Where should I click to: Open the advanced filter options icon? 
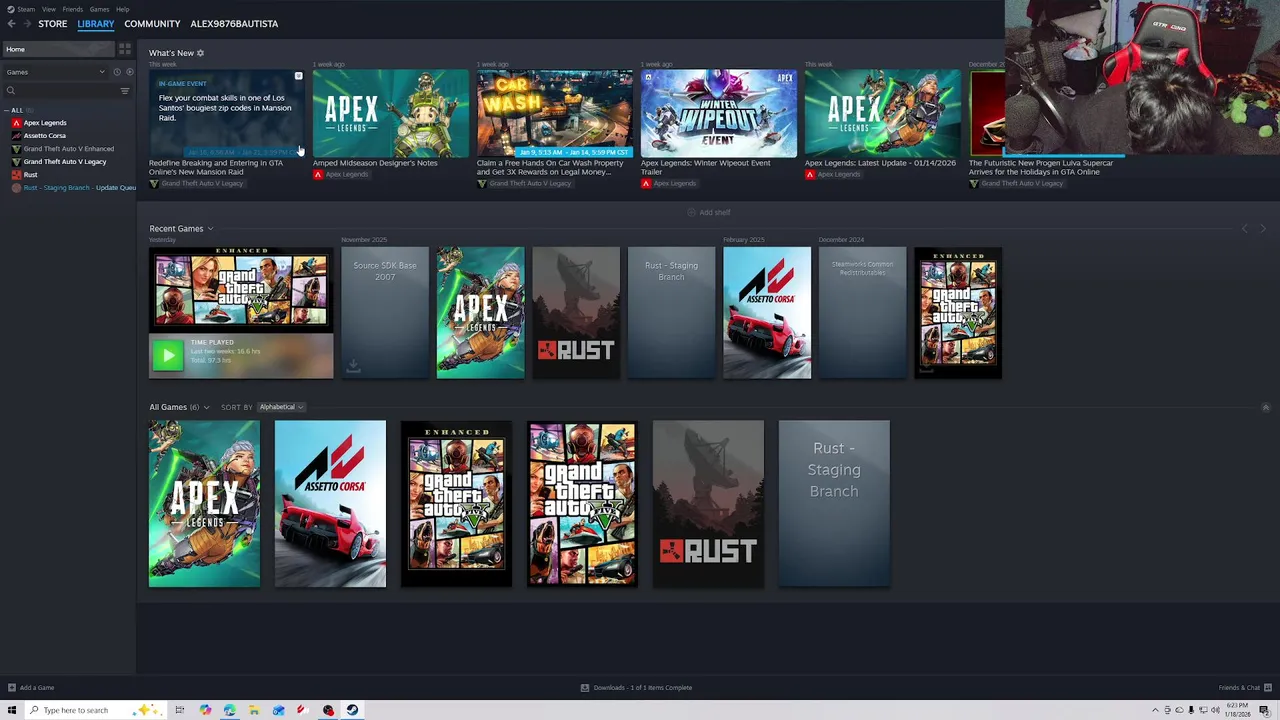point(125,91)
